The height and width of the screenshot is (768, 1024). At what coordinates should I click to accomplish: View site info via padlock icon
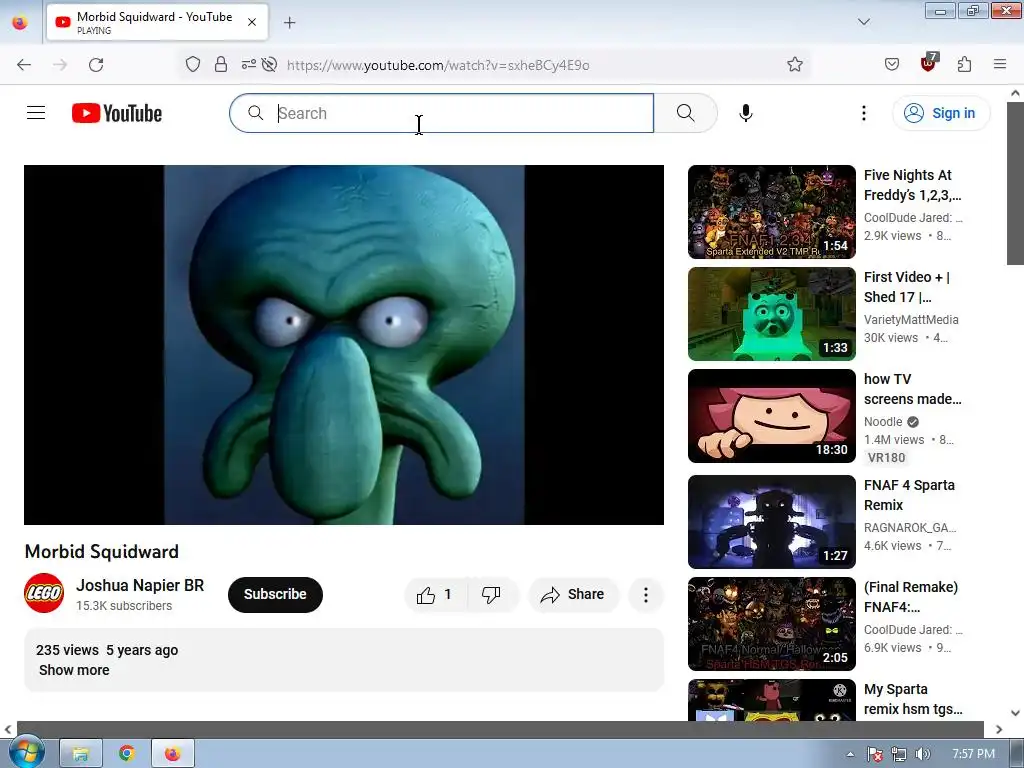(221, 64)
